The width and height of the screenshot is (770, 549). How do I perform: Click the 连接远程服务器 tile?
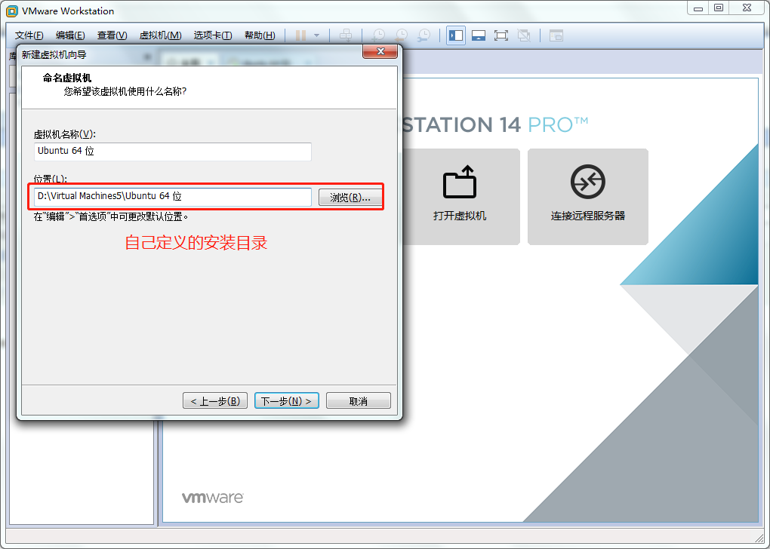(x=588, y=196)
